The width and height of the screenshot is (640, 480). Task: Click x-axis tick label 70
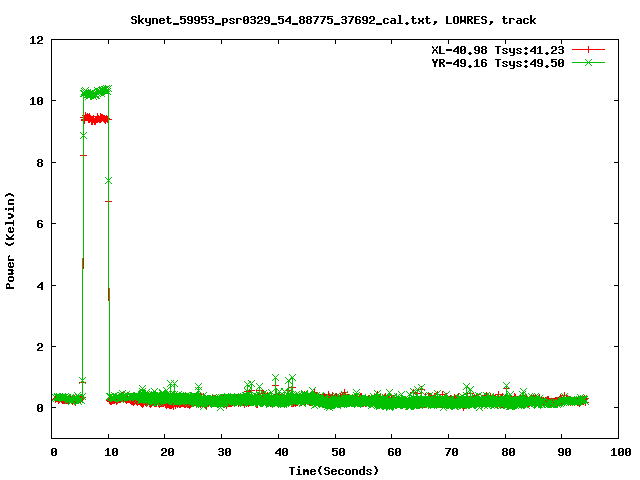coord(451,452)
